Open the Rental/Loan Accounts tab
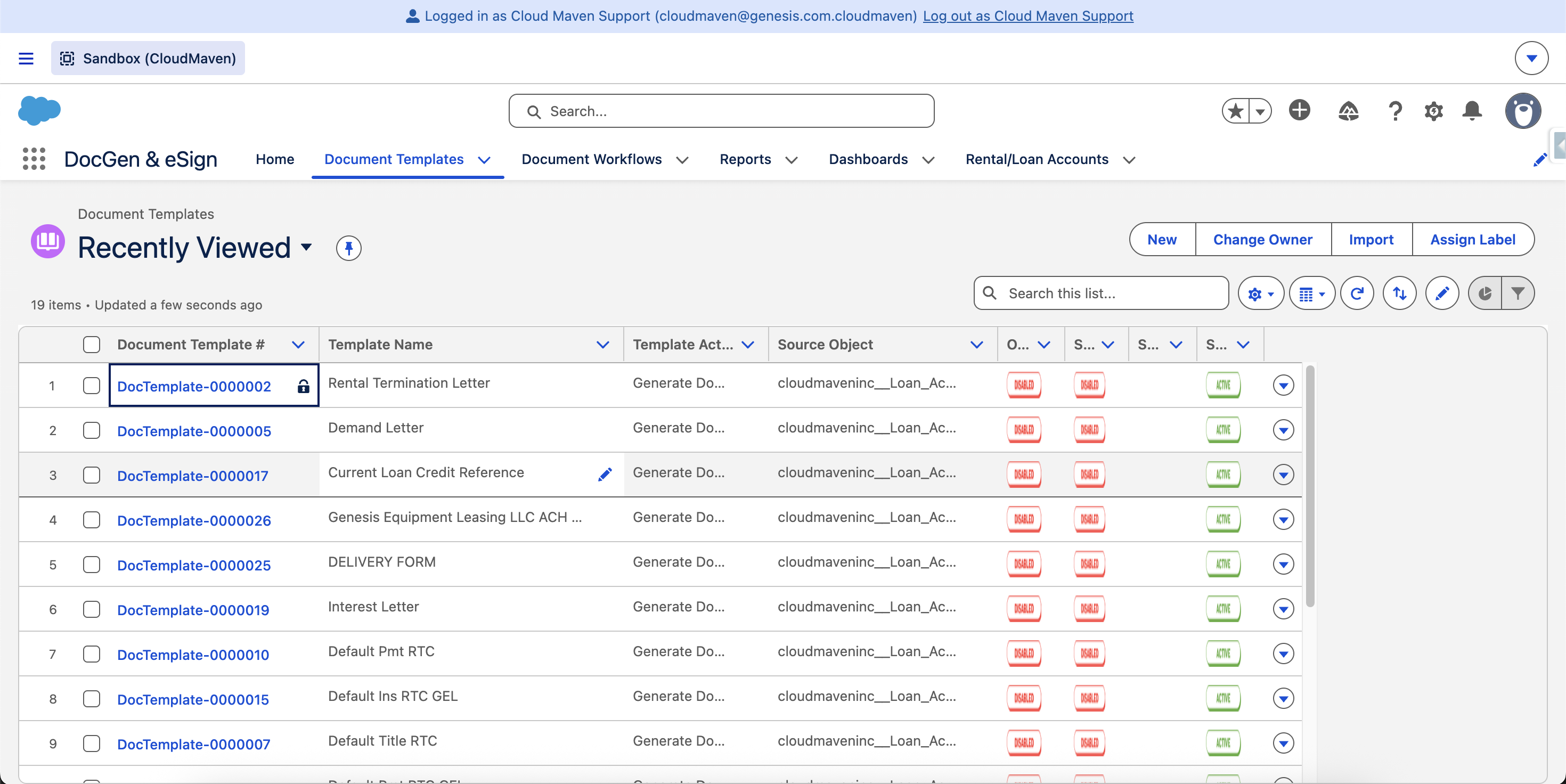 (x=1037, y=159)
